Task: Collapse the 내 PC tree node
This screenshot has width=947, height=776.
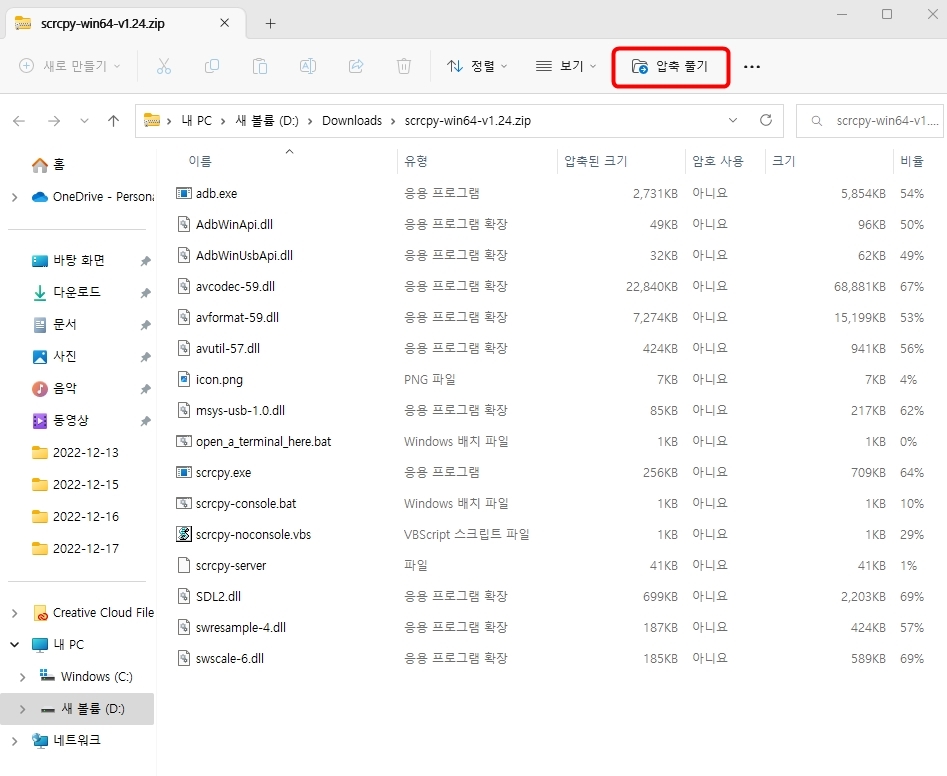Action: [x=14, y=644]
